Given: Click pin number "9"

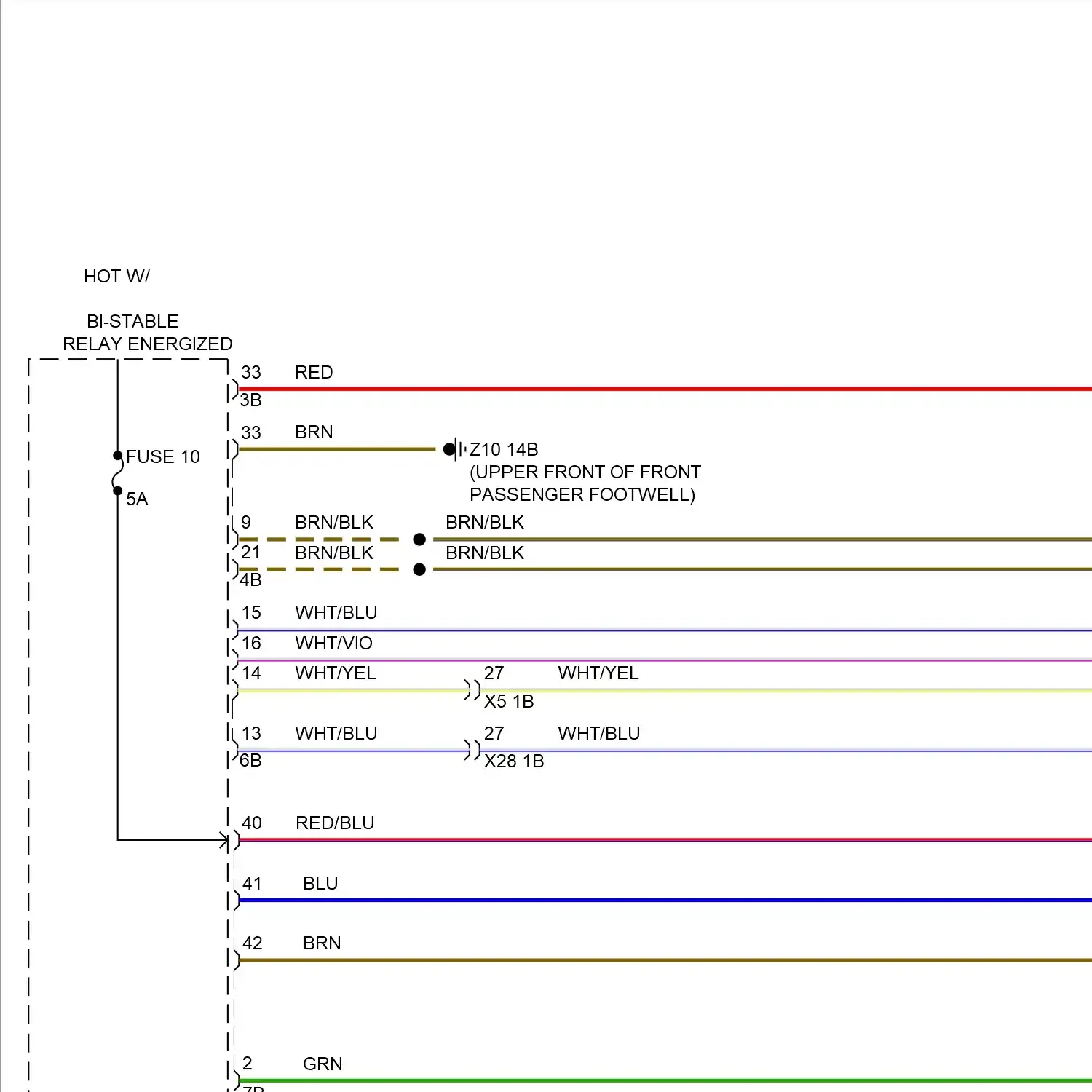Looking at the screenshot, I should click(x=246, y=523).
